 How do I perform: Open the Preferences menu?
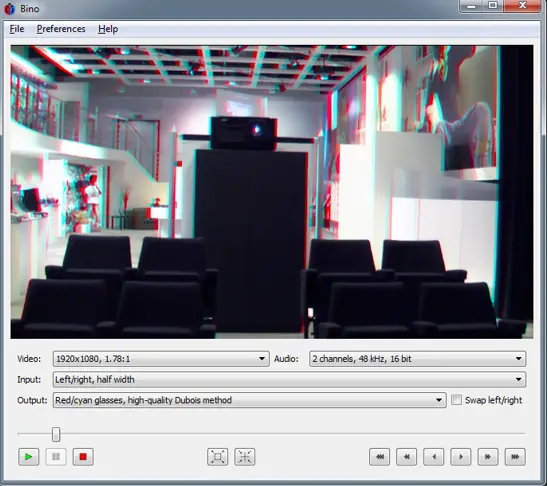click(x=61, y=29)
